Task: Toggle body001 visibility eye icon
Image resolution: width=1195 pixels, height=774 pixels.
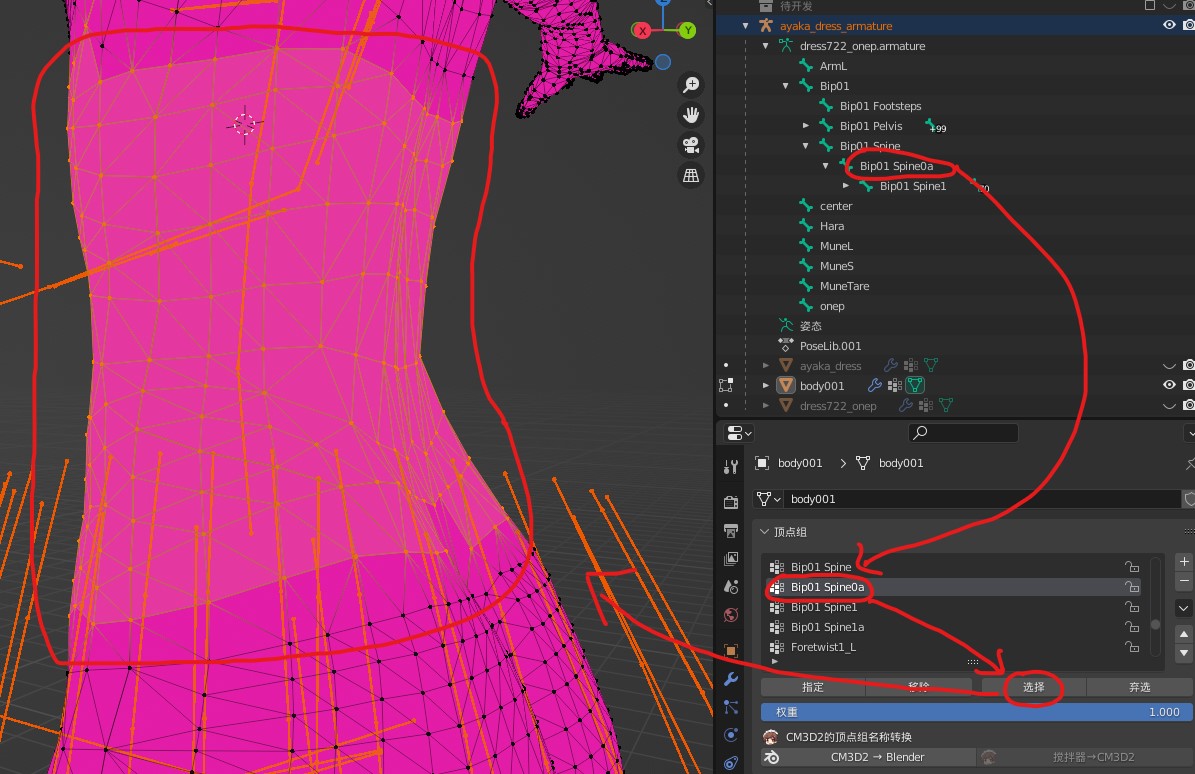Action: tap(1169, 385)
